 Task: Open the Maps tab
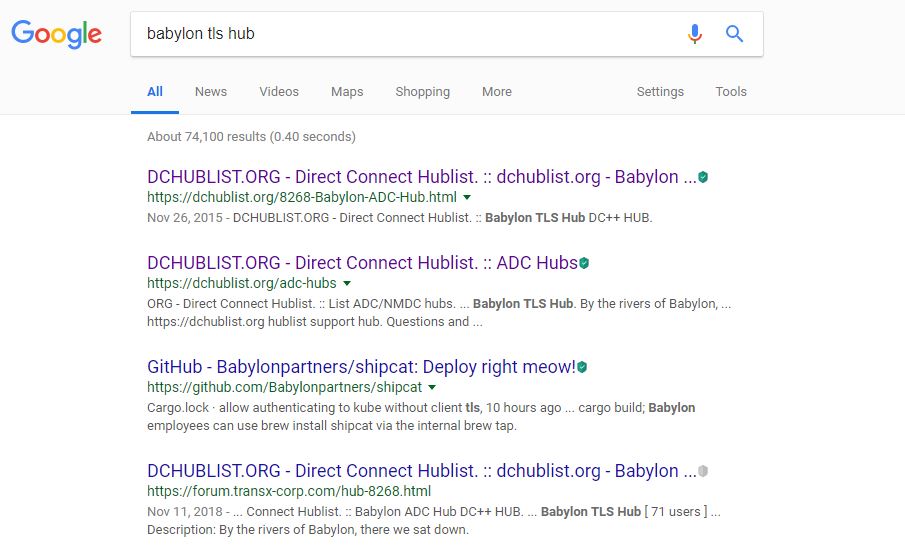pyautogui.click(x=347, y=92)
